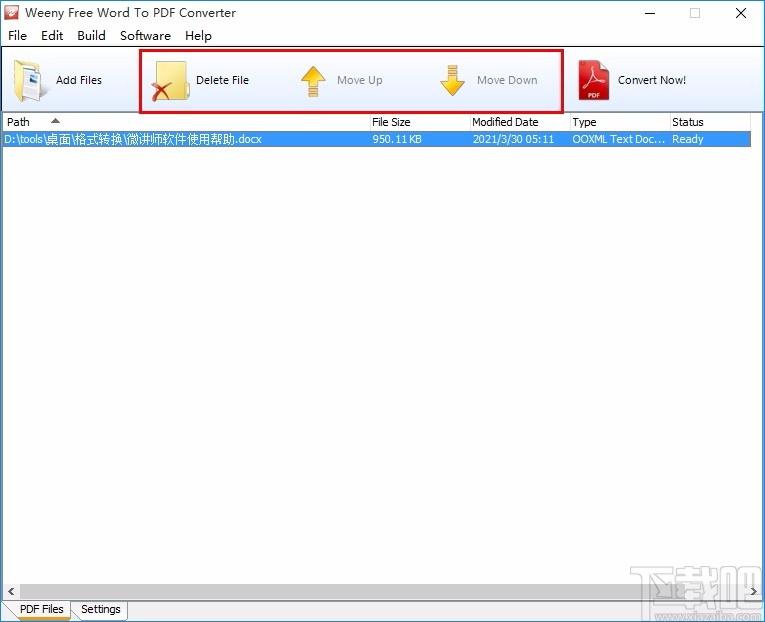Click the Add Files folder icon
The image size is (765, 622).
coord(29,81)
